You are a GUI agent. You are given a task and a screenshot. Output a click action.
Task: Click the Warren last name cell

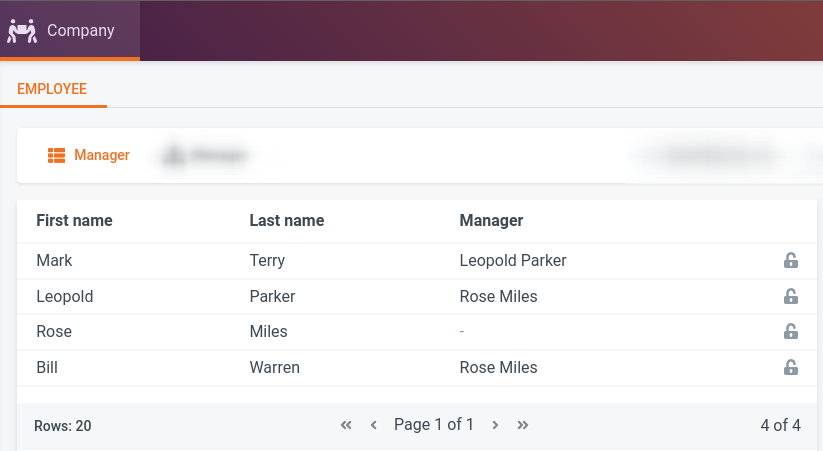click(274, 367)
